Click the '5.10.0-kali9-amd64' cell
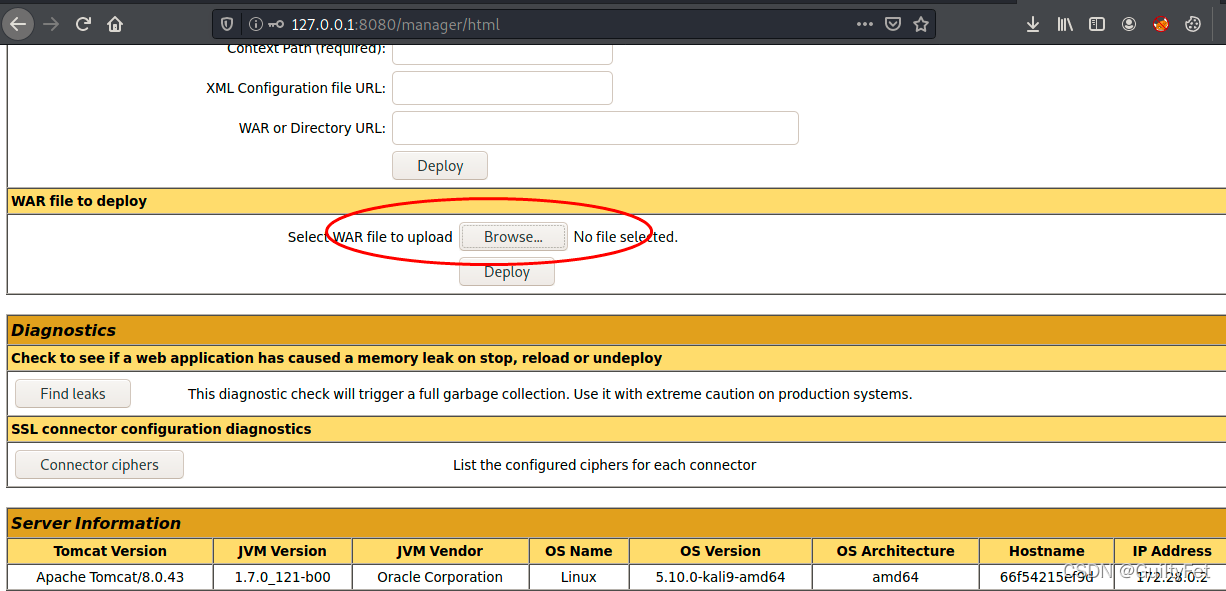 tap(720, 577)
